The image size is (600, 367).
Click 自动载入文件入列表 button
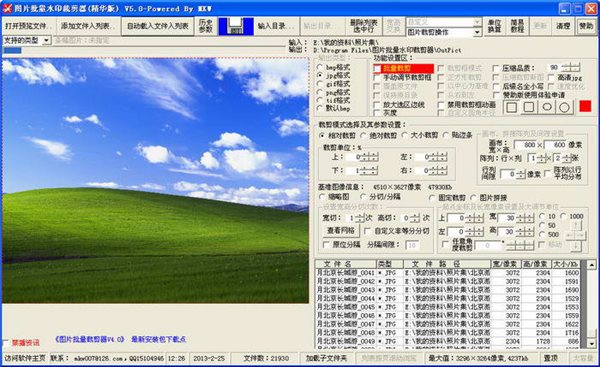click(158, 26)
